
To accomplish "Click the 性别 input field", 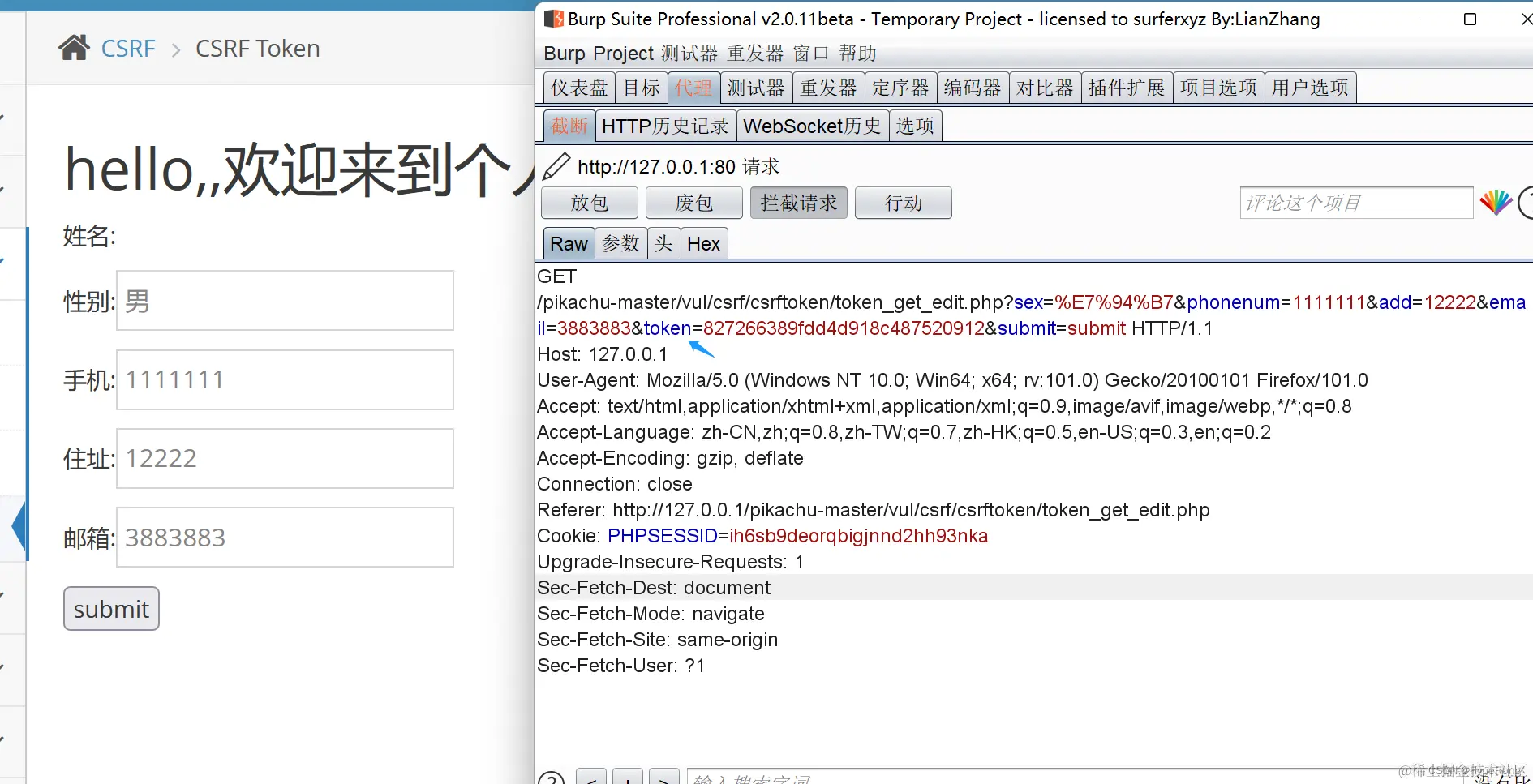I will click(285, 301).
